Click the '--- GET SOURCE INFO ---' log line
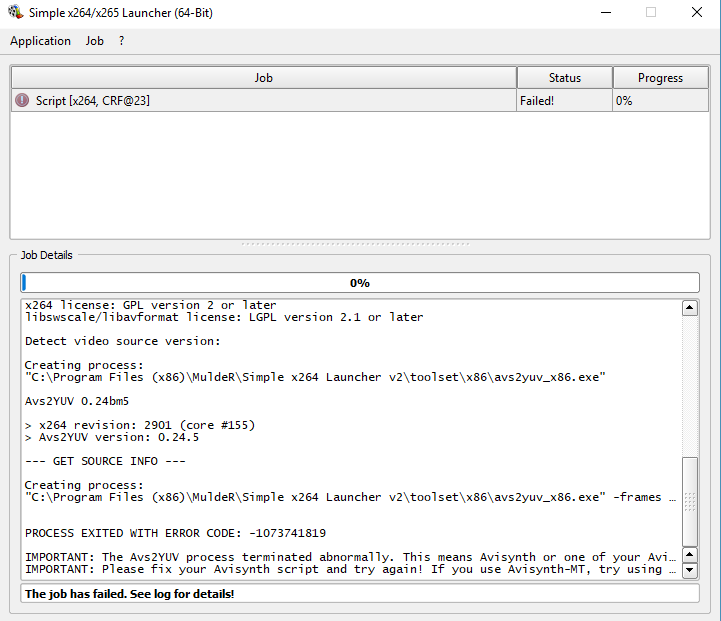Viewport: 721px width, 621px height. pos(105,461)
